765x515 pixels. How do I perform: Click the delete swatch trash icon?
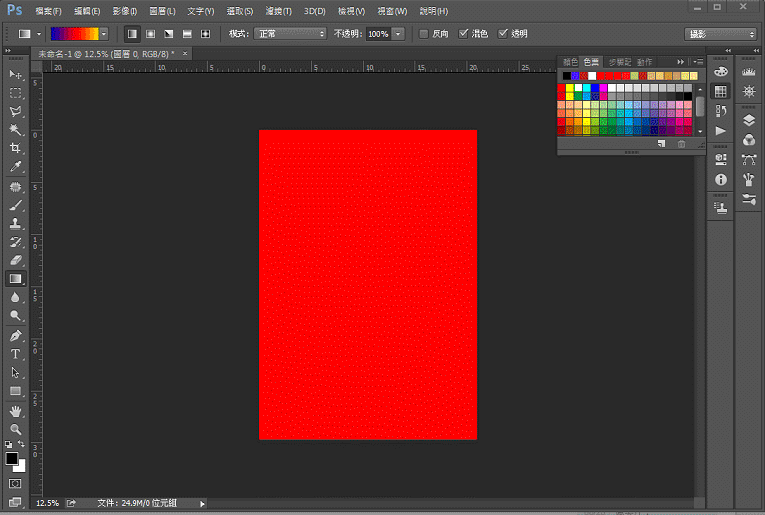tap(682, 144)
